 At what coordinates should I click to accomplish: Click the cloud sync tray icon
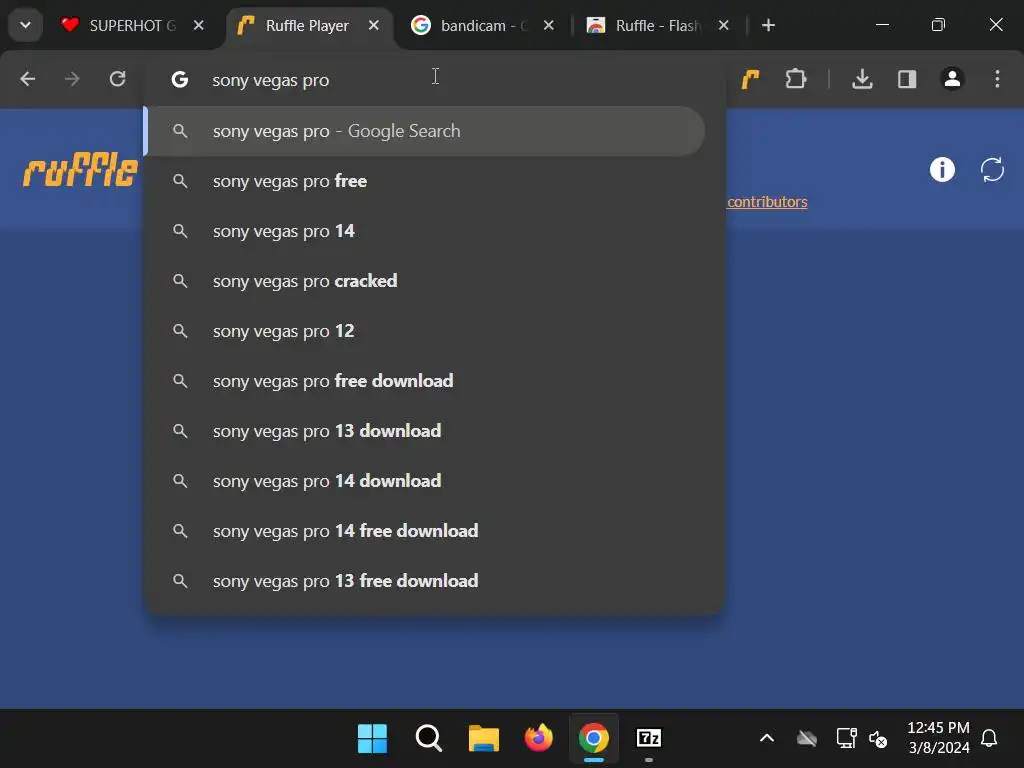[x=807, y=739]
